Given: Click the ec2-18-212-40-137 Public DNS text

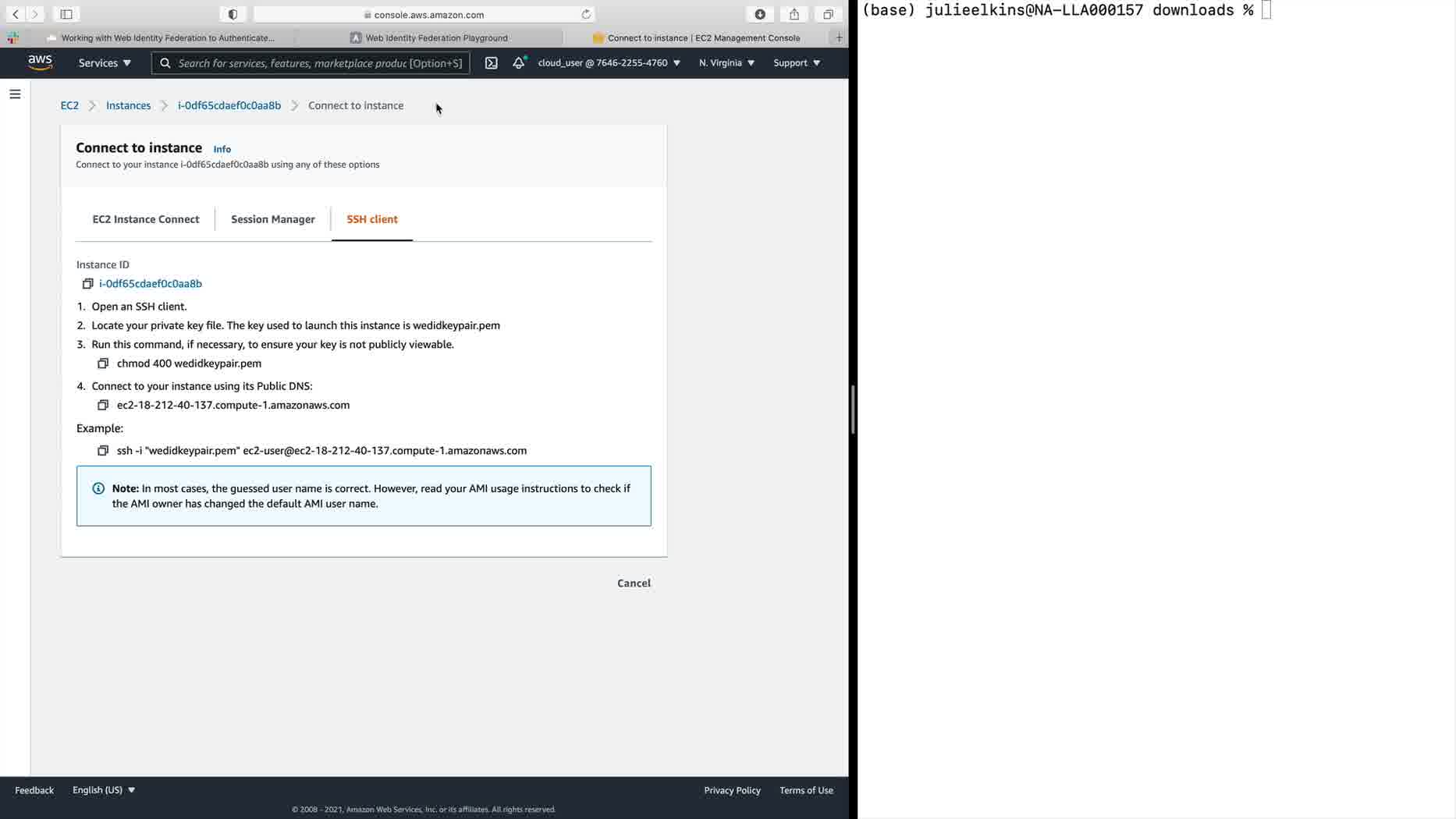Looking at the screenshot, I should pyautogui.click(x=233, y=405).
